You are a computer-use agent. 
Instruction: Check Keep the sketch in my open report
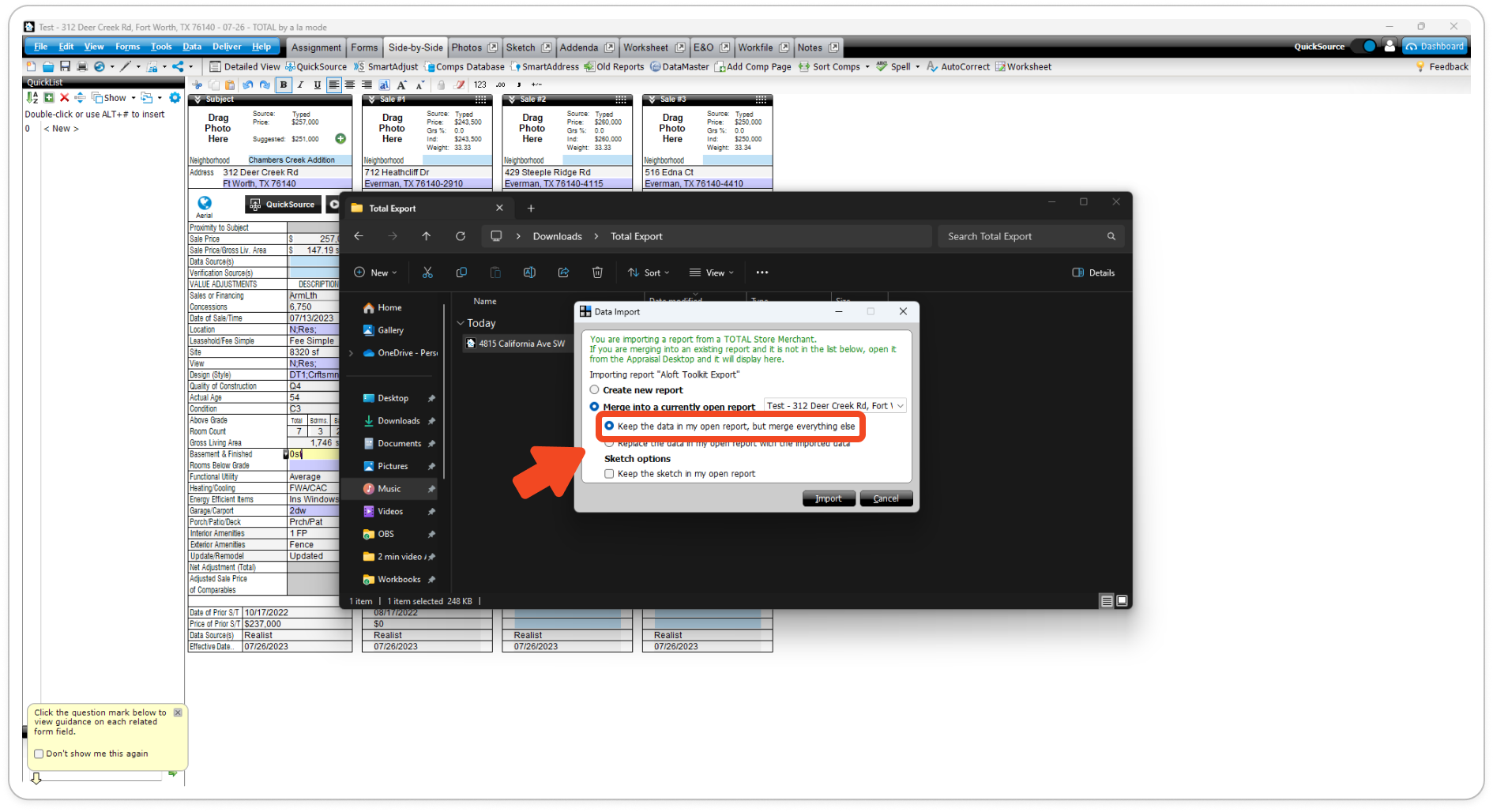click(609, 474)
